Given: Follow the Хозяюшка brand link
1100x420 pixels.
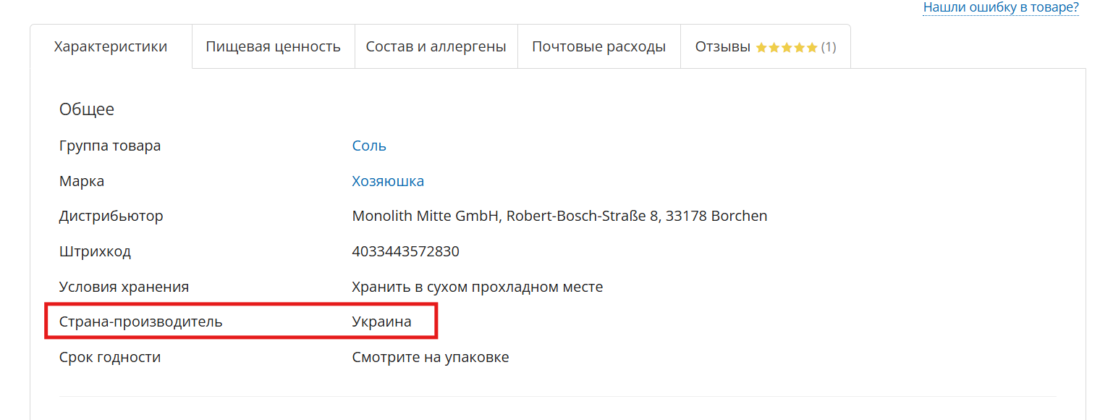Looking at the screenshot, I should [x=388, y=181].
